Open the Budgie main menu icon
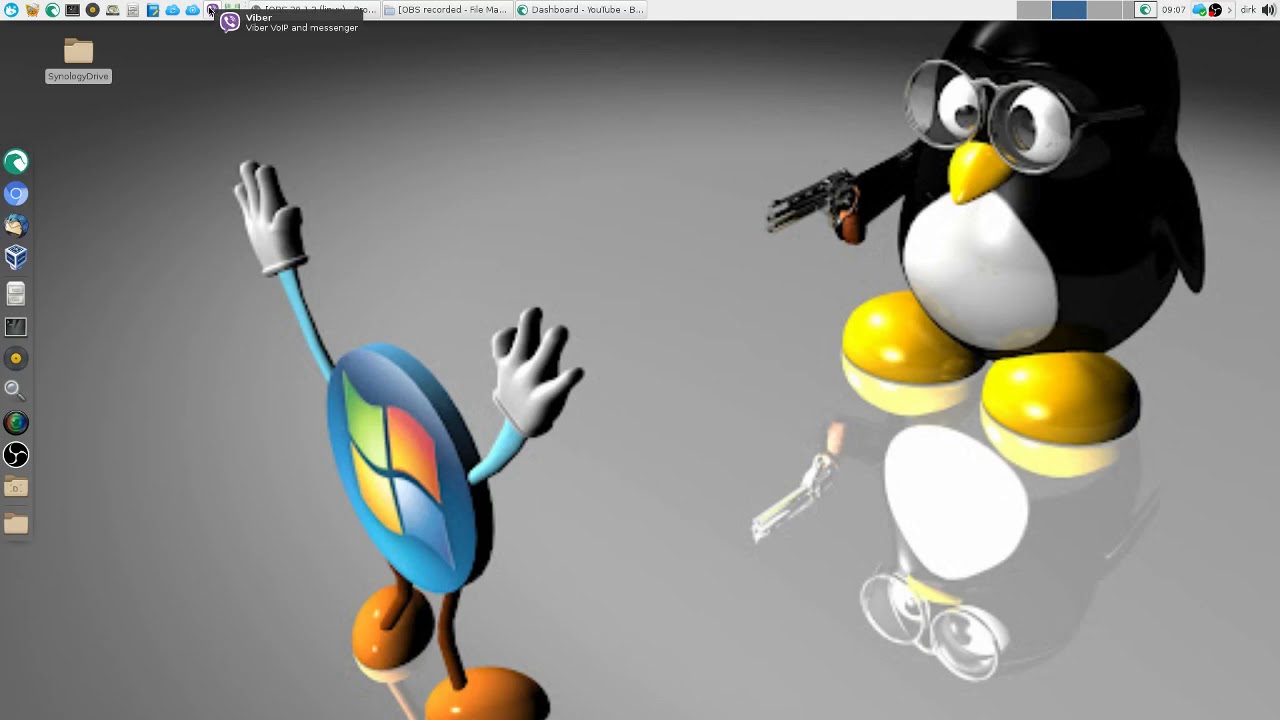Viewport: 1280px width, 720px height. (x=11, y=10)
